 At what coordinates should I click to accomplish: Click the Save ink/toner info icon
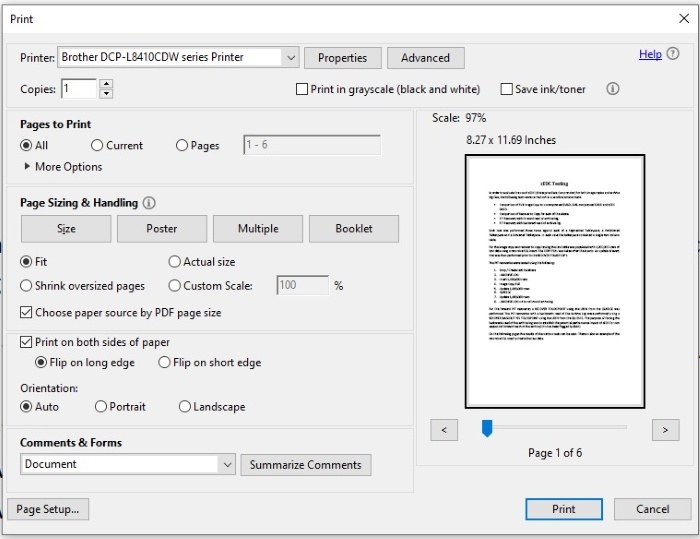click(x=612, y=89)
